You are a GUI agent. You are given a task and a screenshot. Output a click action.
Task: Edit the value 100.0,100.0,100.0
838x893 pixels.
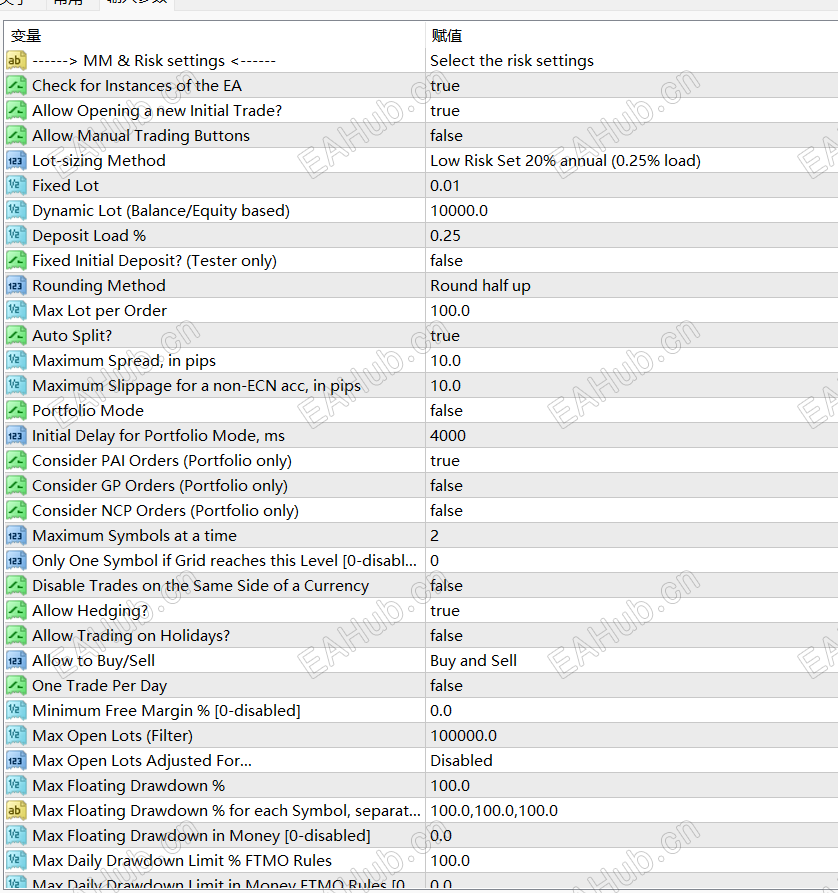(x=494, y=810)
